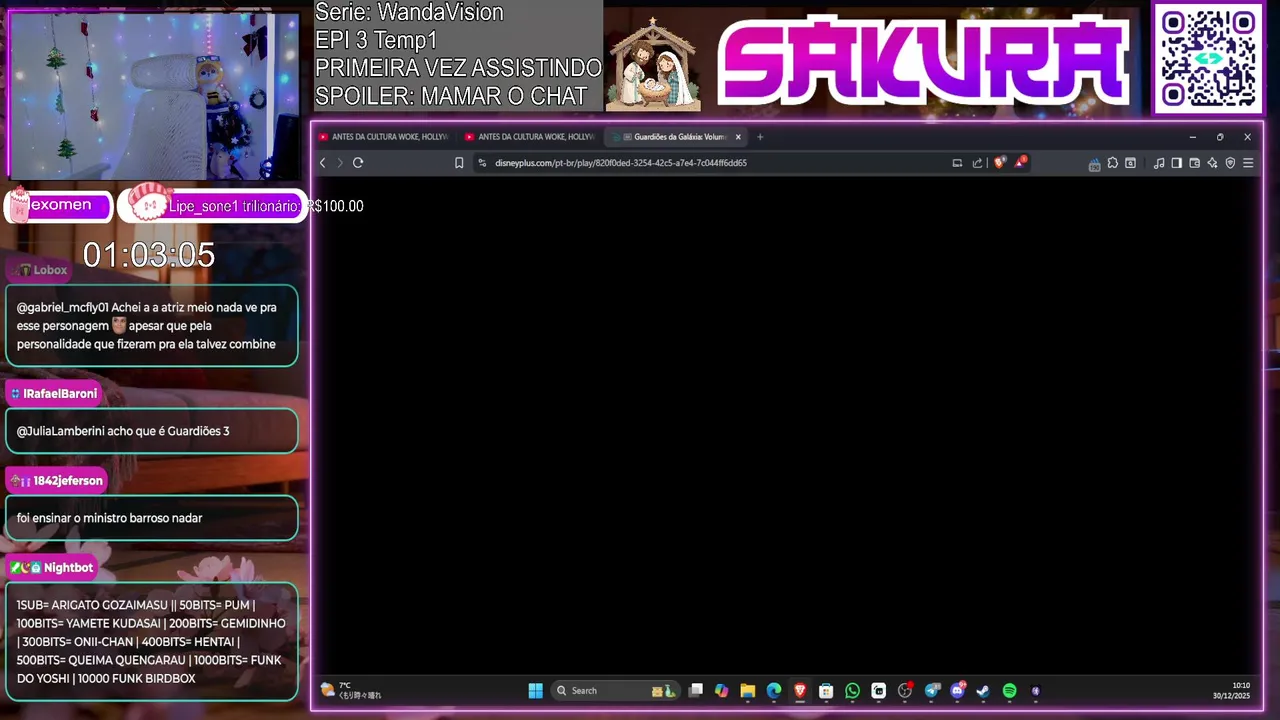The height and width of the screenshot is (720, 1280).
Task: Open Discord from the taskbar
Action: coord(958,691)
